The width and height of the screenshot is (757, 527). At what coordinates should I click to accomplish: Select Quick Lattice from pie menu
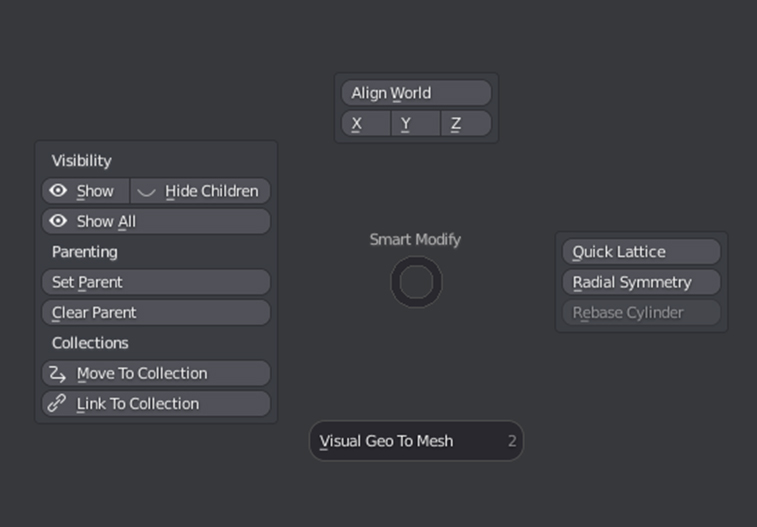[x=642, y=252]
